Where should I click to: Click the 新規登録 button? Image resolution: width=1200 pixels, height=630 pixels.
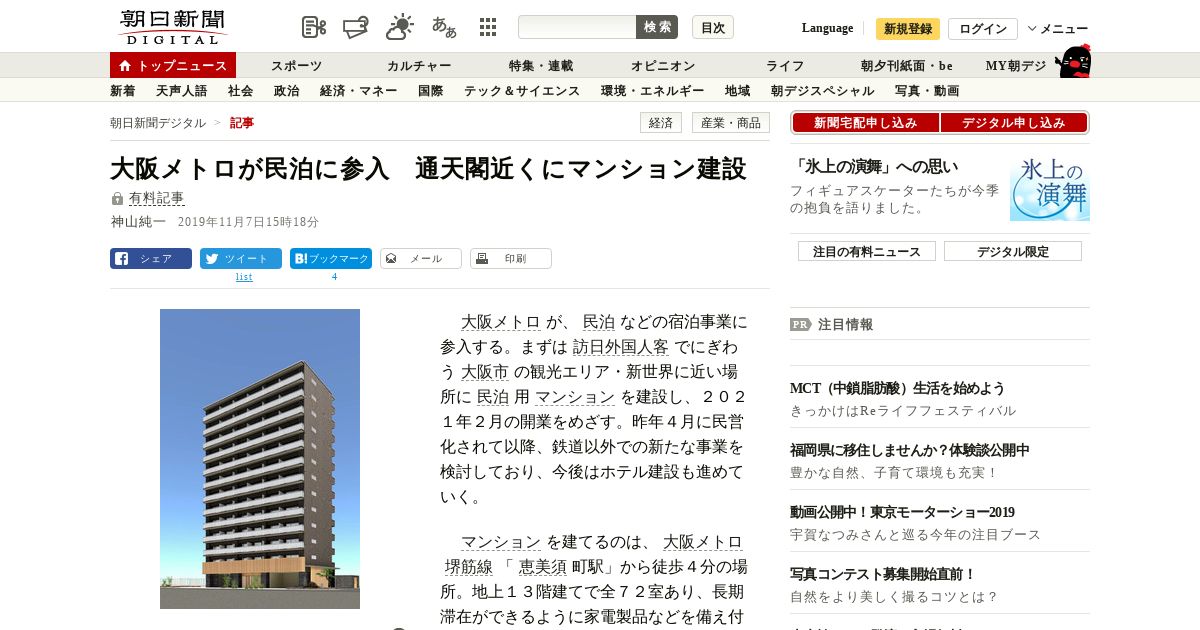click(908, 29)
